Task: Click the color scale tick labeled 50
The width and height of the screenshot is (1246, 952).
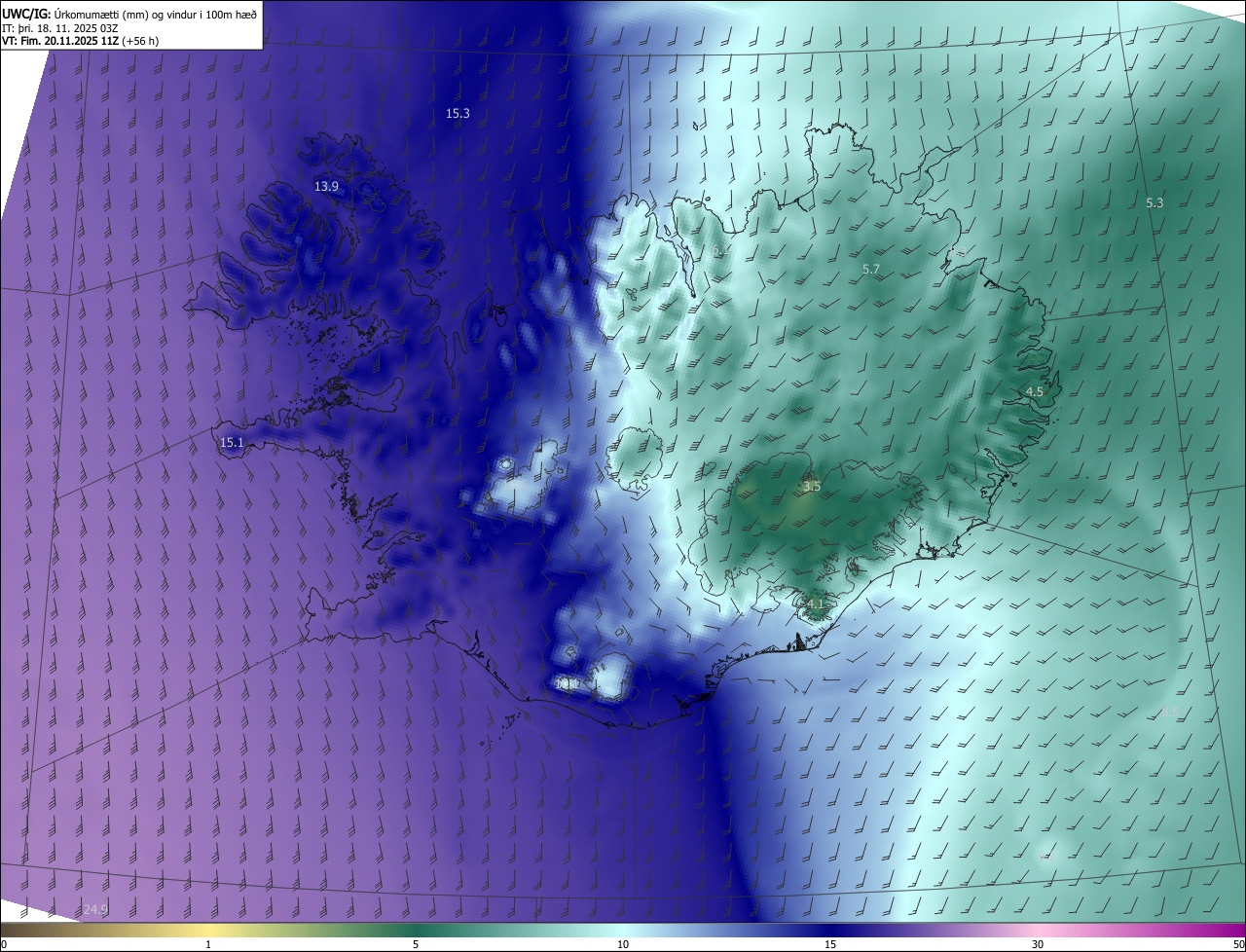Action: (x=1238, y=944)
